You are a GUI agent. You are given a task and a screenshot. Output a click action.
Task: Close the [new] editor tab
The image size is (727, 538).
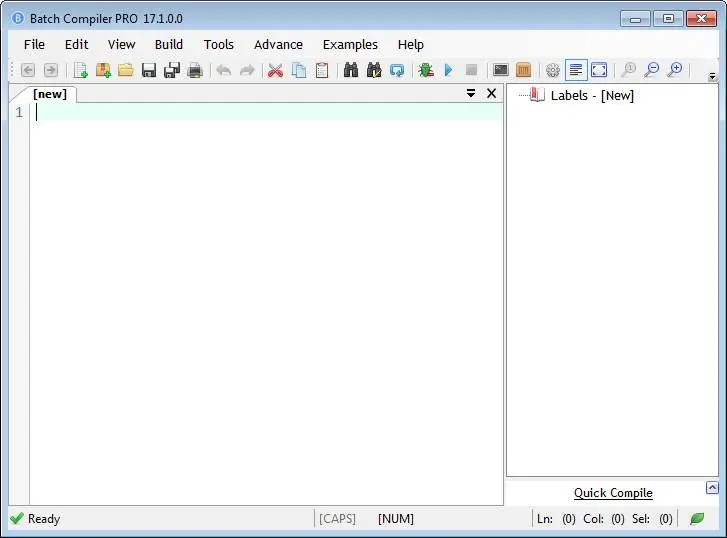pos(491,93)
